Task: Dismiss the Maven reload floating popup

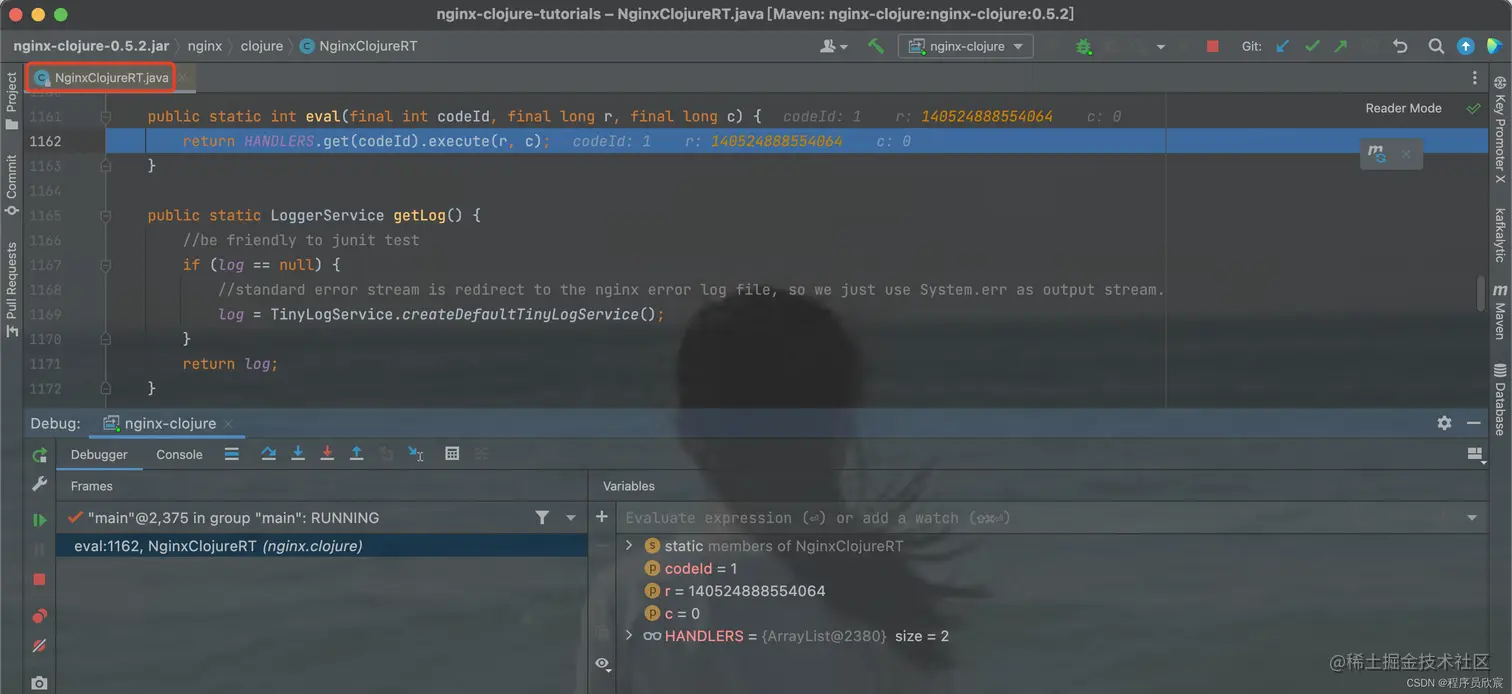Action: 1405,154
